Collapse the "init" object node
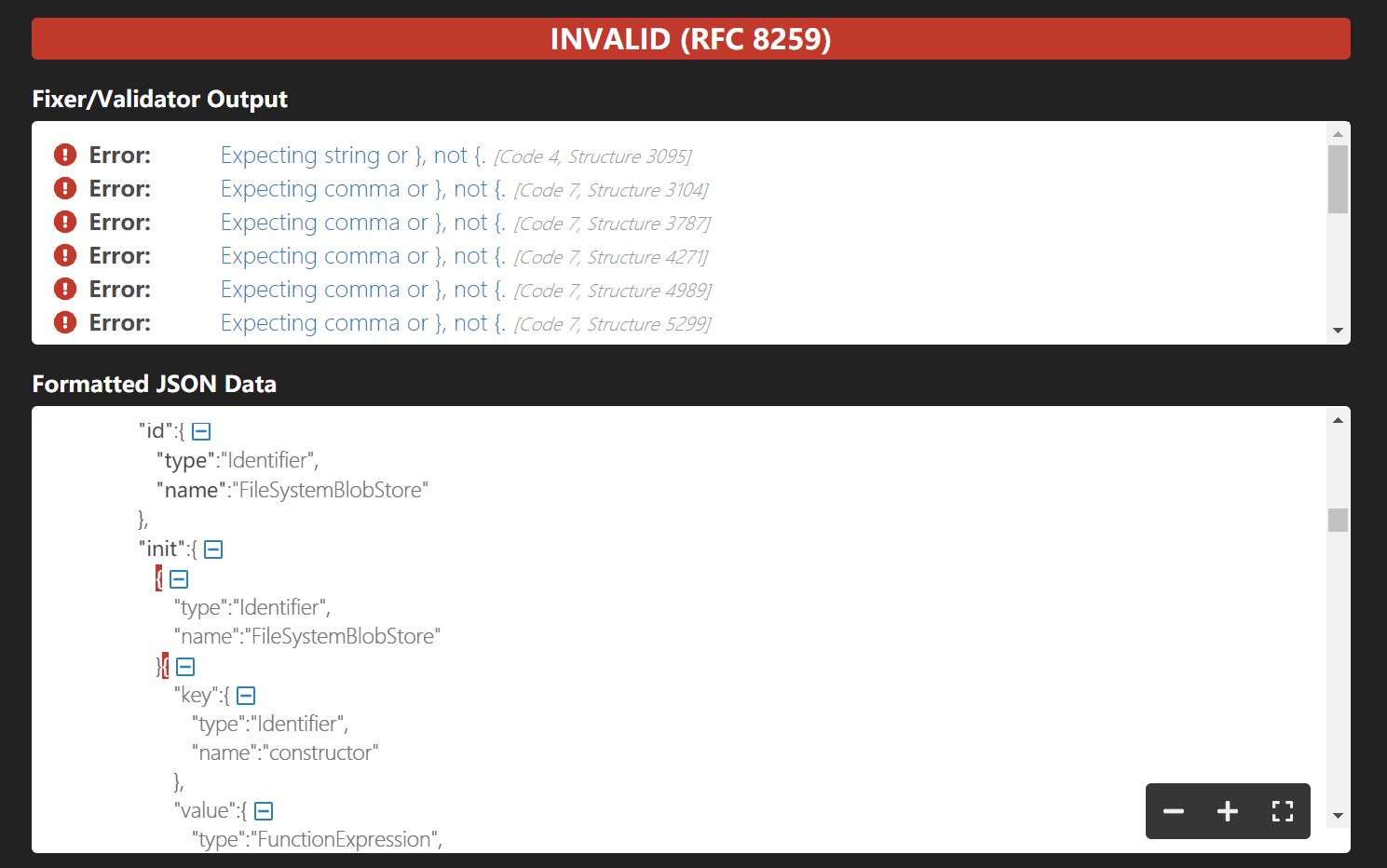Screen dimensions: 1387x868 212,549
